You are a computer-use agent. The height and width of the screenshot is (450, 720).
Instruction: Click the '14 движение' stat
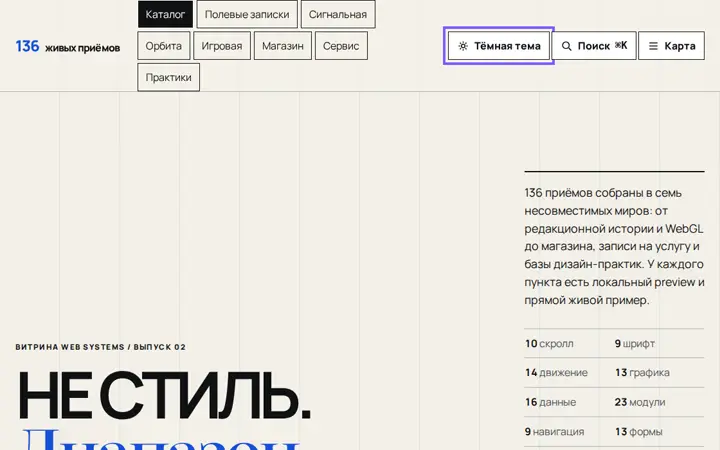557,372
